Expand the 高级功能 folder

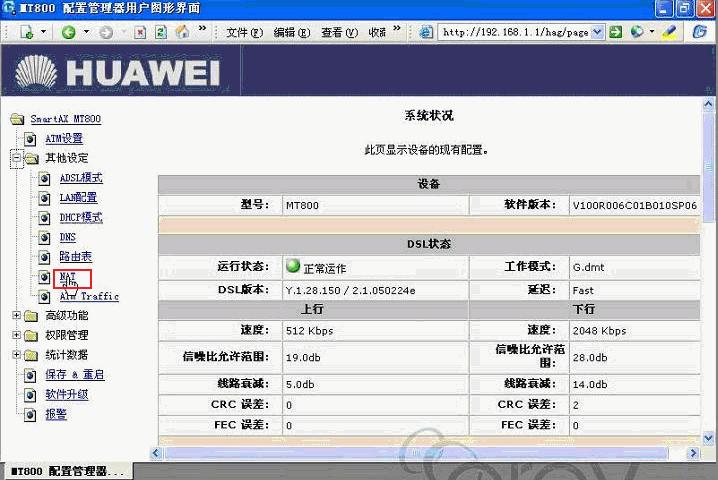16,315
